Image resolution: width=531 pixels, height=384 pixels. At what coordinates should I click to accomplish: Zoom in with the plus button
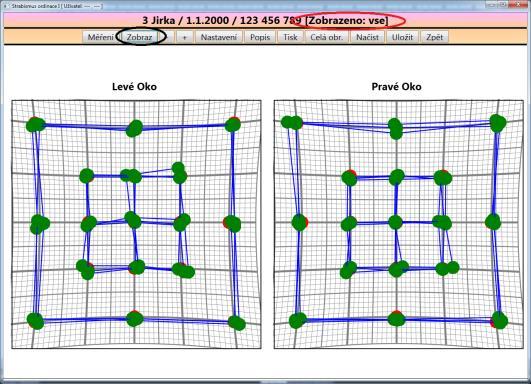[185, 37]
